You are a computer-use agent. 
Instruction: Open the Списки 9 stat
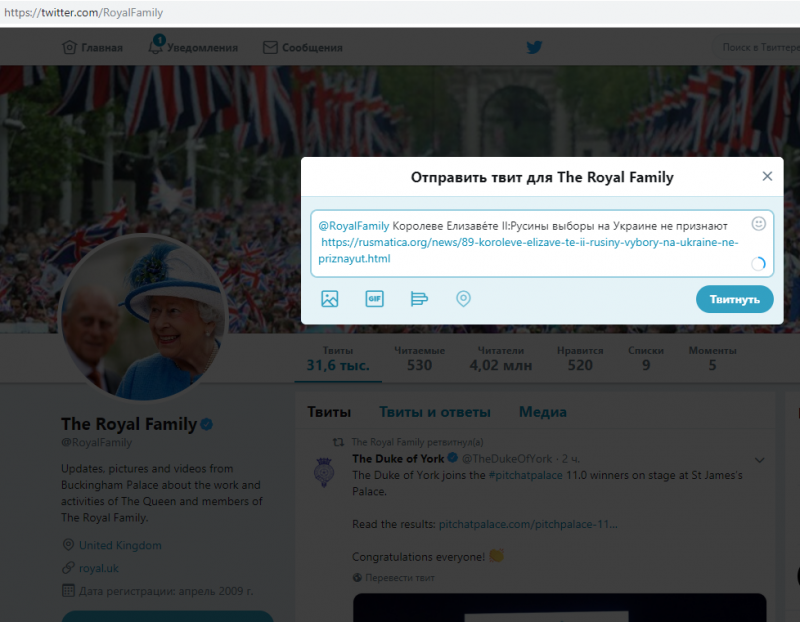click(x=646, y=359)
